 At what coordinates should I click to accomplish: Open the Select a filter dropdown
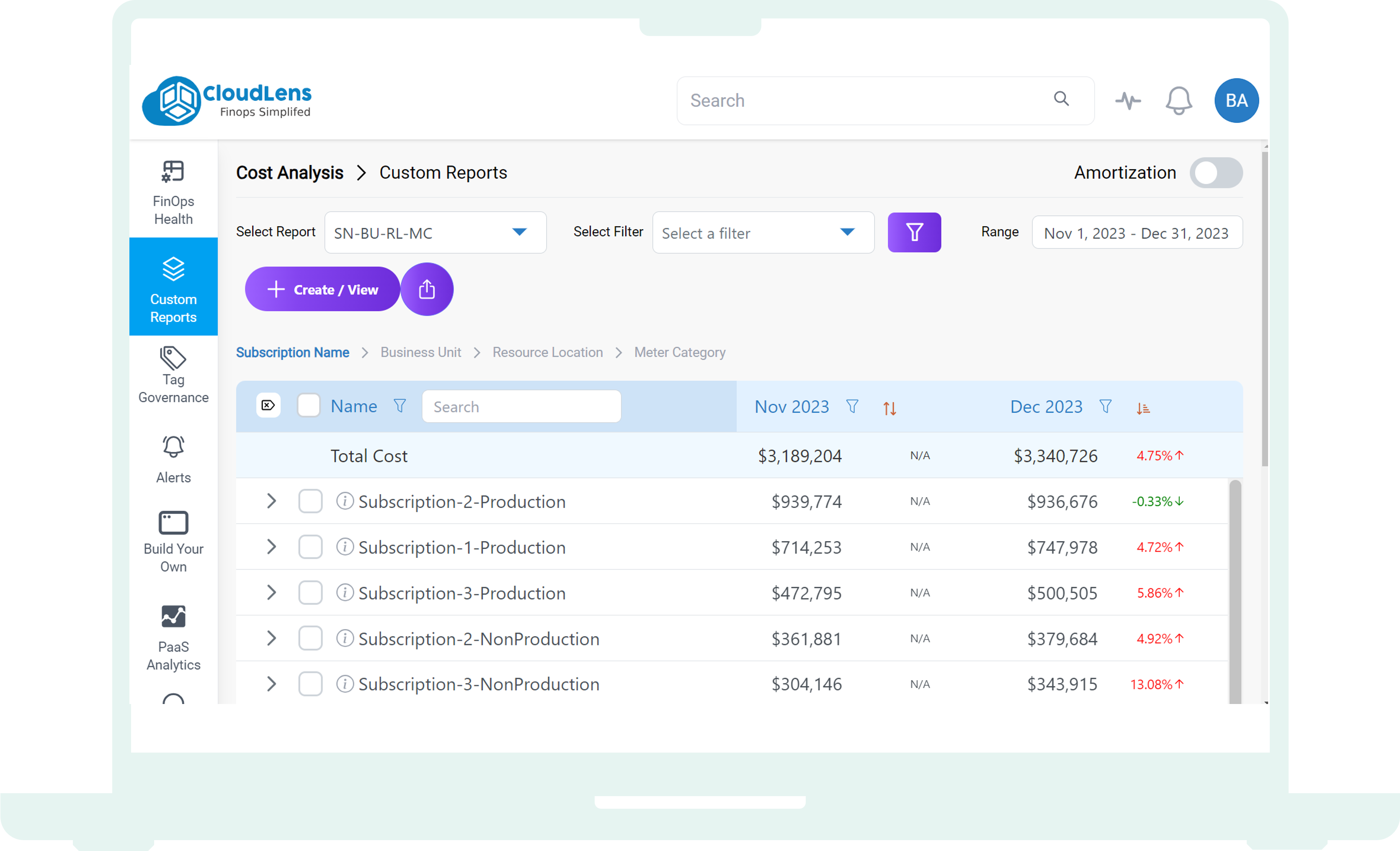click(763, 232)
